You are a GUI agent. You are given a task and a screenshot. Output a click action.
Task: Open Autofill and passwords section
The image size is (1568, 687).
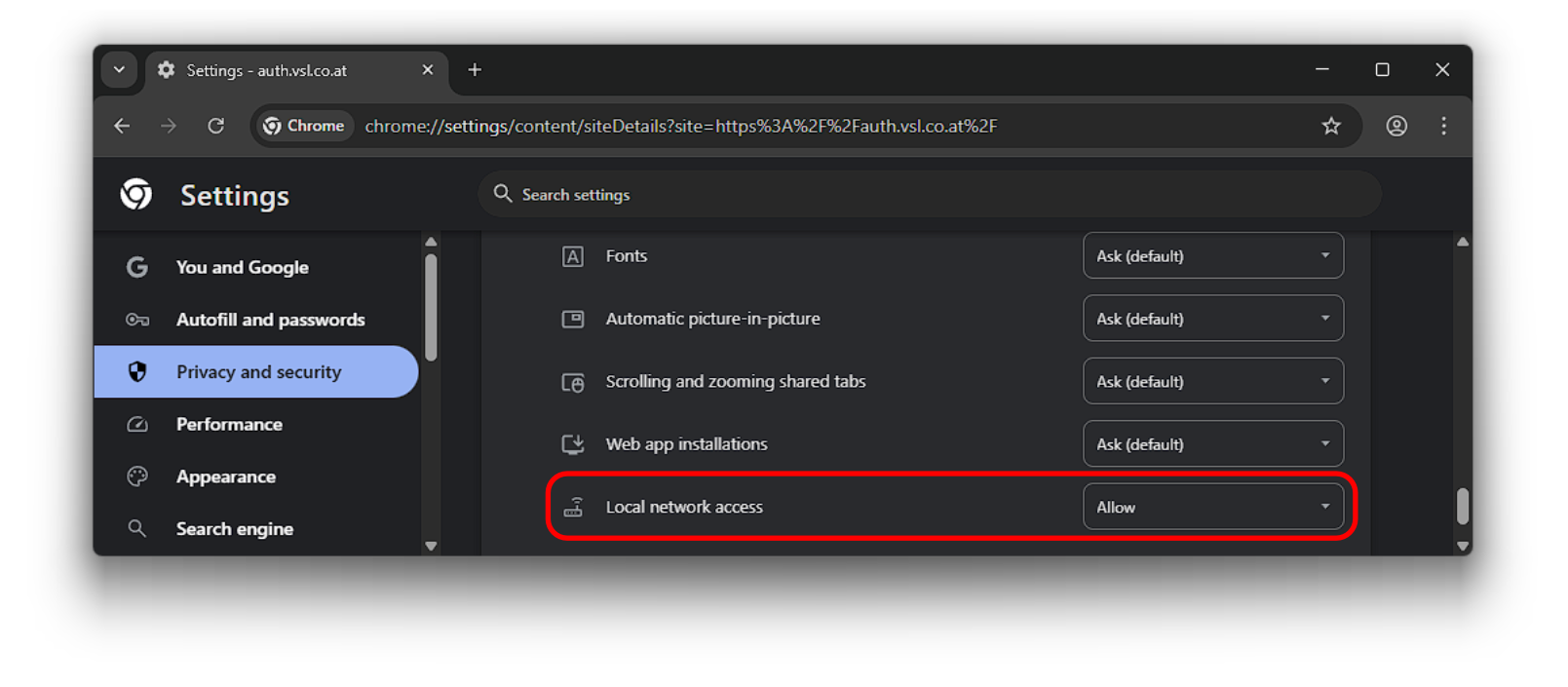tap(270, 320)
